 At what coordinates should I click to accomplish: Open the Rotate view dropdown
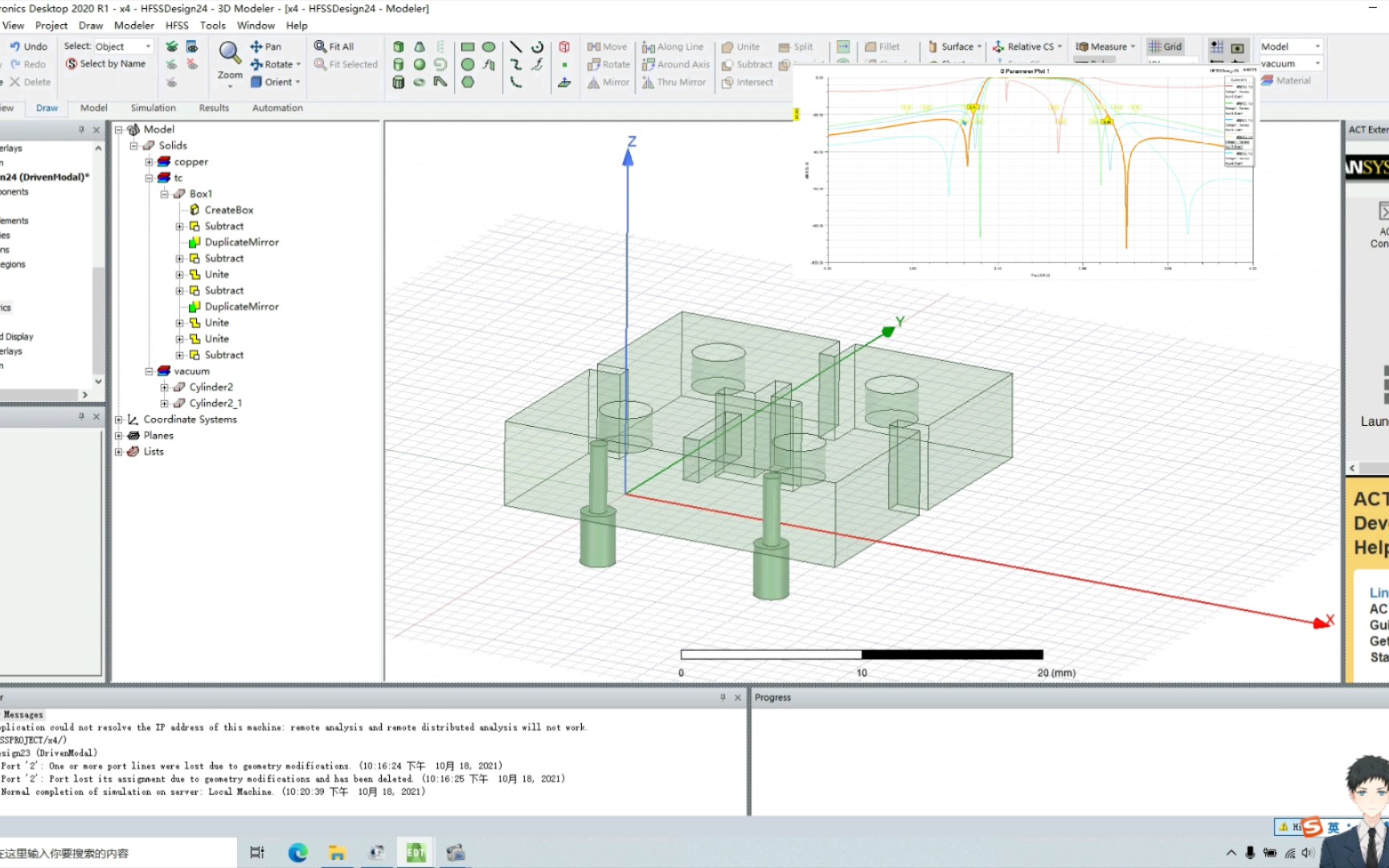pyautogui.click(x=298, y=64)
